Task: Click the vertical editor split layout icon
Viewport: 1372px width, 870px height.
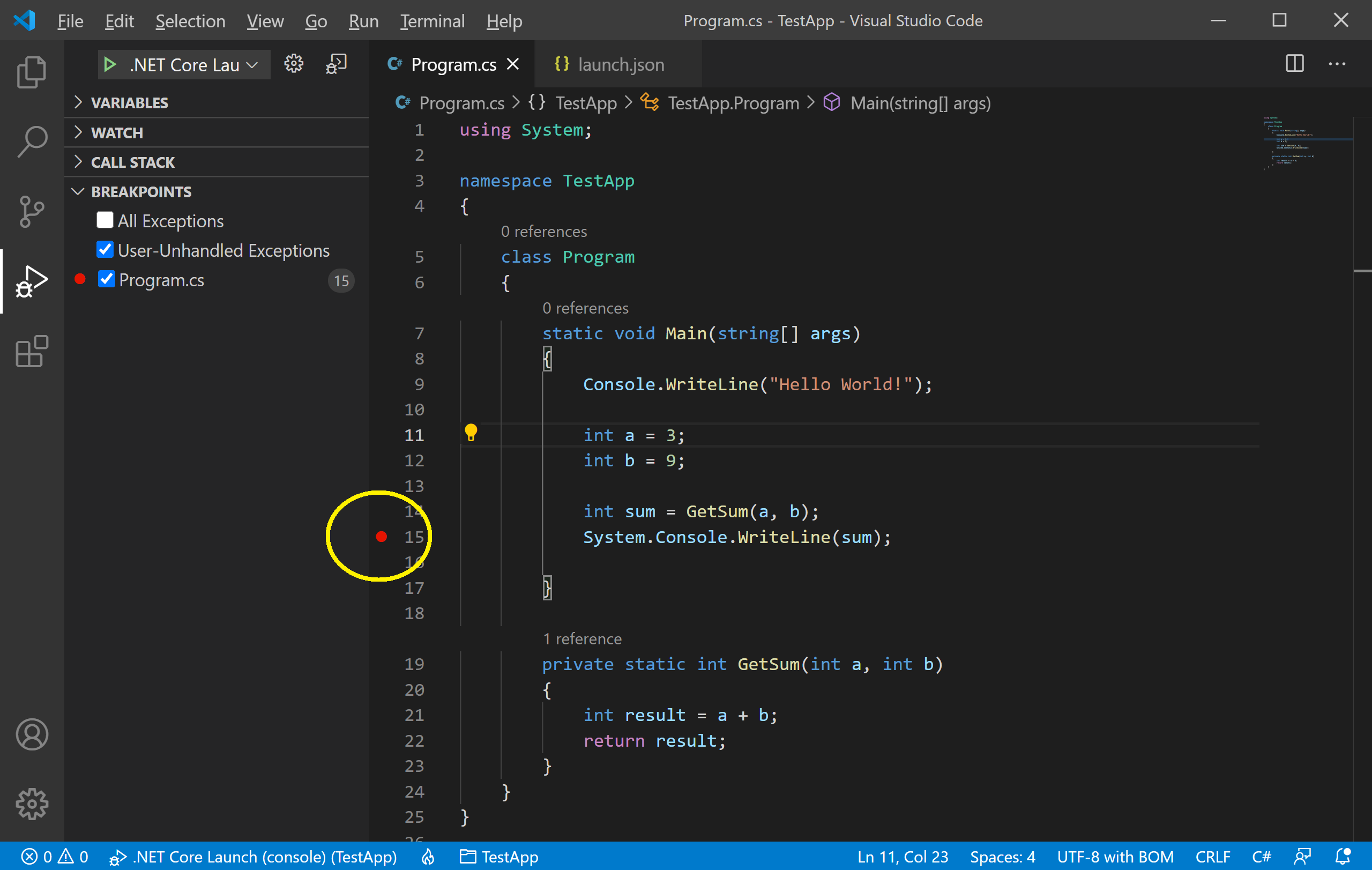Action: click(x=1295, y=63)
